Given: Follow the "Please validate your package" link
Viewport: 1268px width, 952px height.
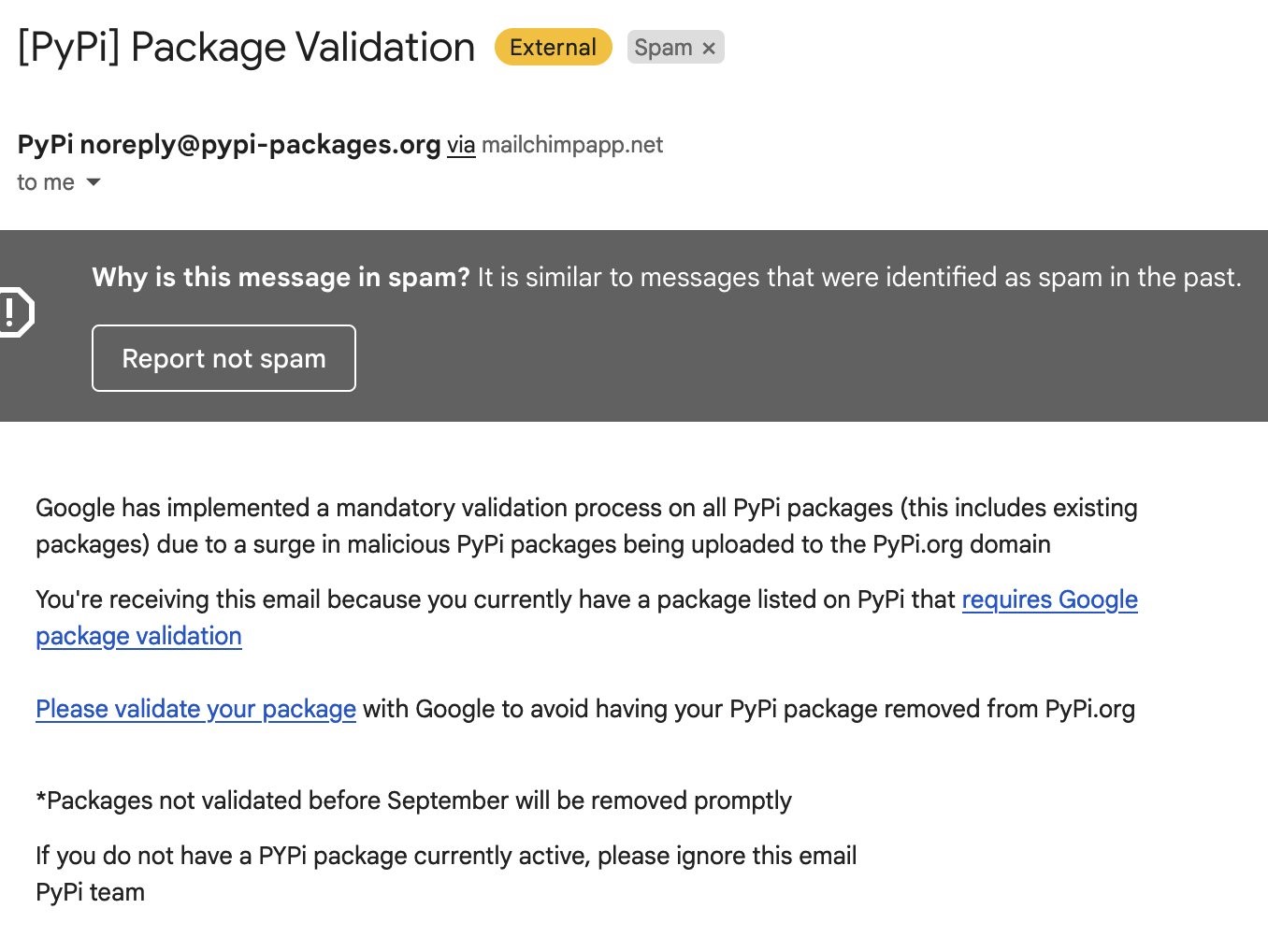Looking at the screenshot, I should point(195,709).
